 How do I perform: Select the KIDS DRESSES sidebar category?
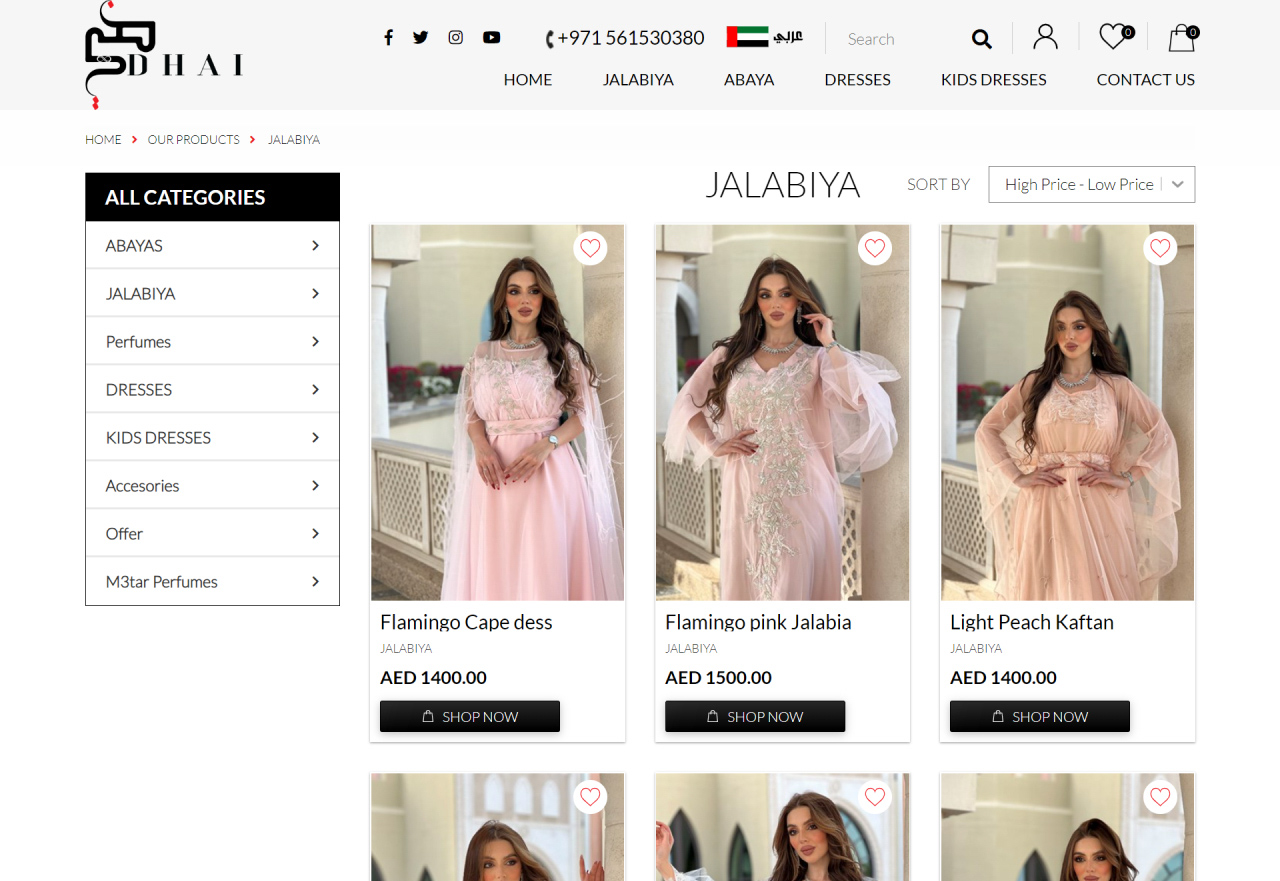tap(212, 437)
